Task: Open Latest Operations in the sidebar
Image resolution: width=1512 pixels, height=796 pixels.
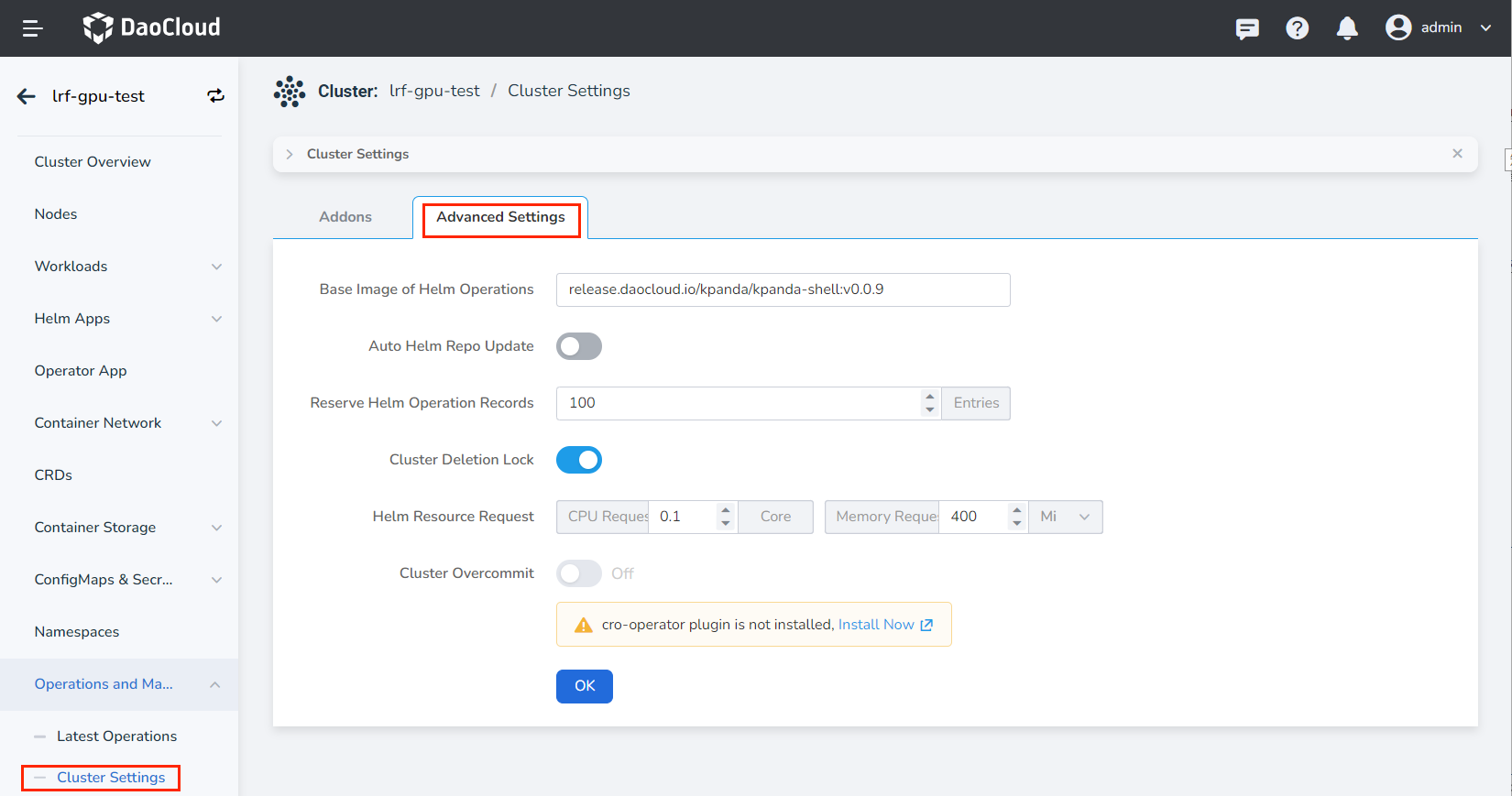Action: tap(116, 736)
